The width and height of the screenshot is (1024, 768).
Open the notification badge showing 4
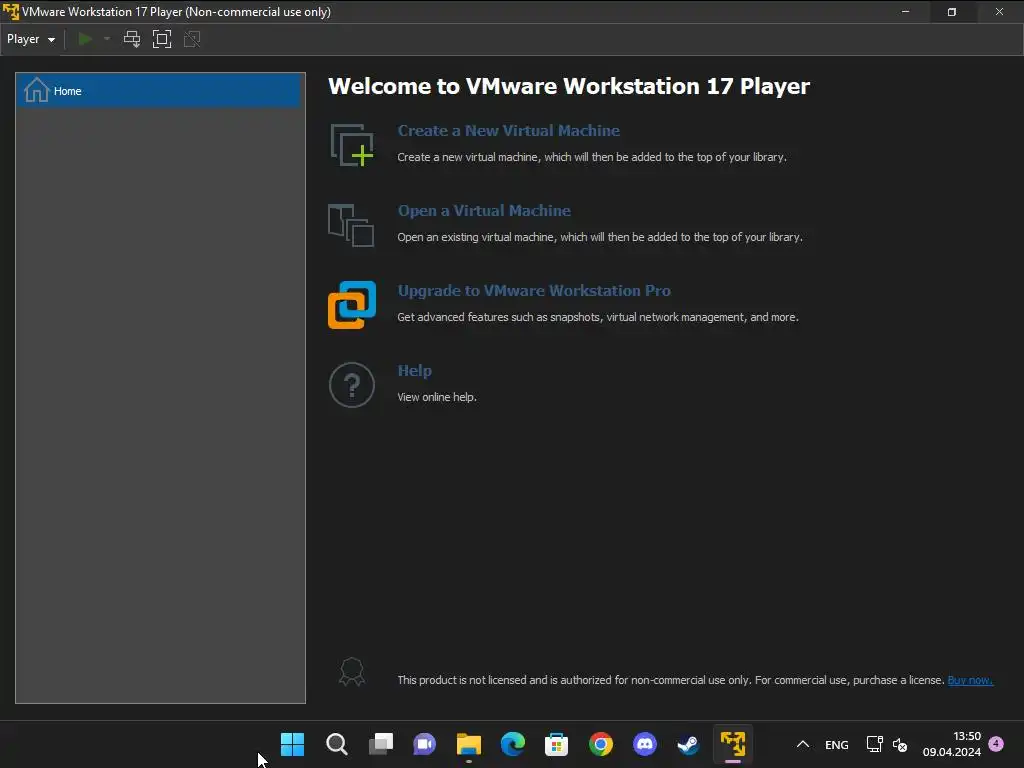coord(996,743)
